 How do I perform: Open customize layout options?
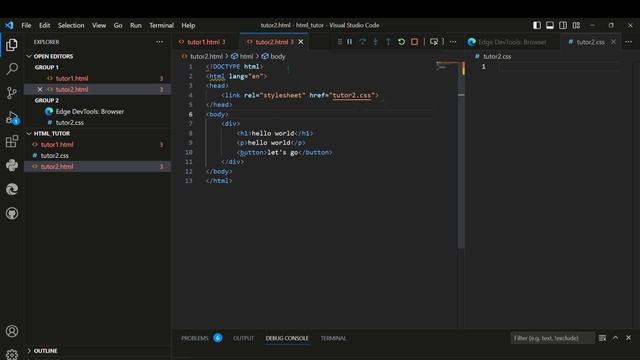click(576, 25)
